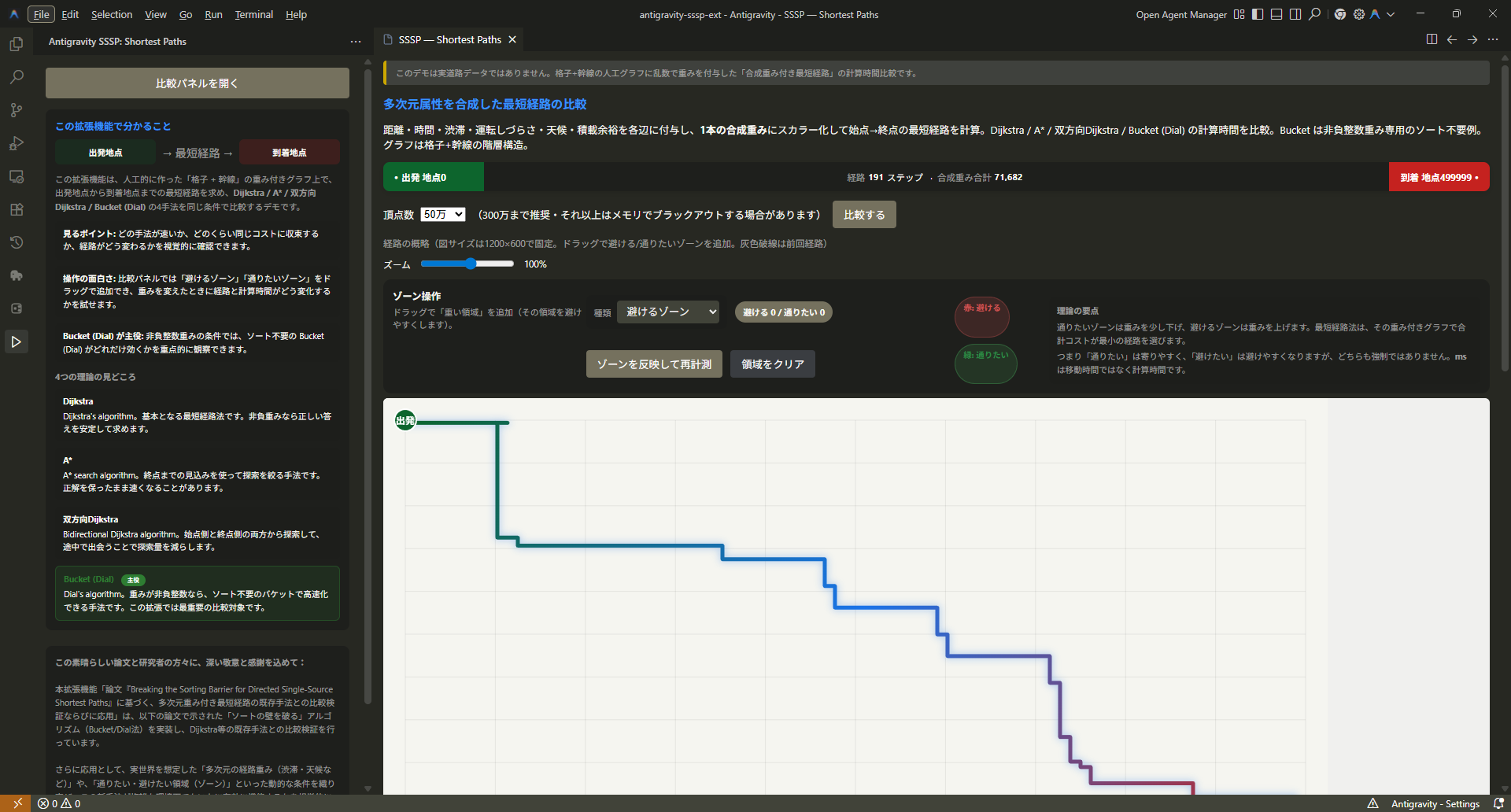The height and width of the screenshot is (812, 1511).
Task: Open the notifications bell in the status bar
Action: 1498,803
